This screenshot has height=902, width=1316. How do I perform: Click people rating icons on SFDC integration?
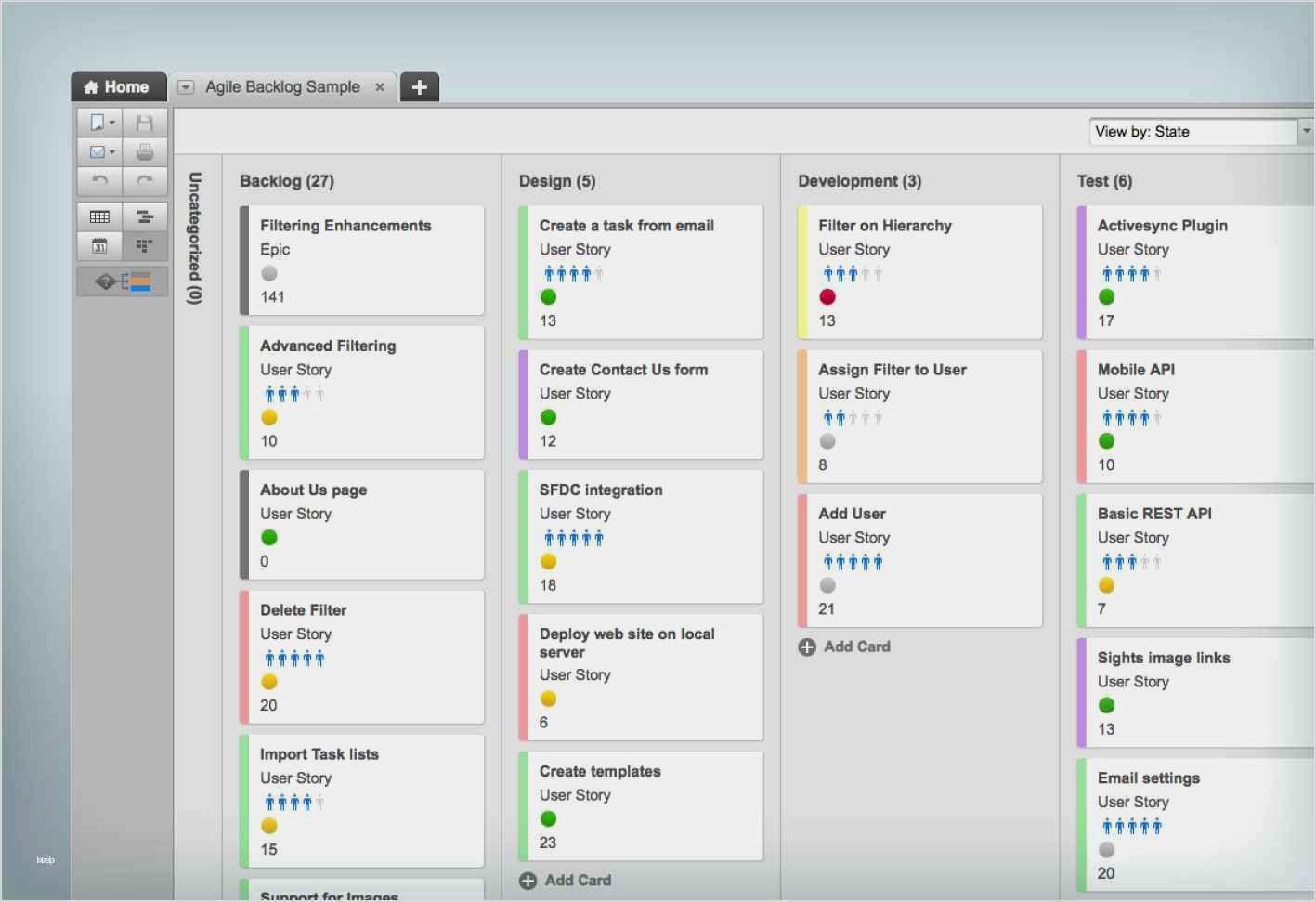click(x=574, y=538)
